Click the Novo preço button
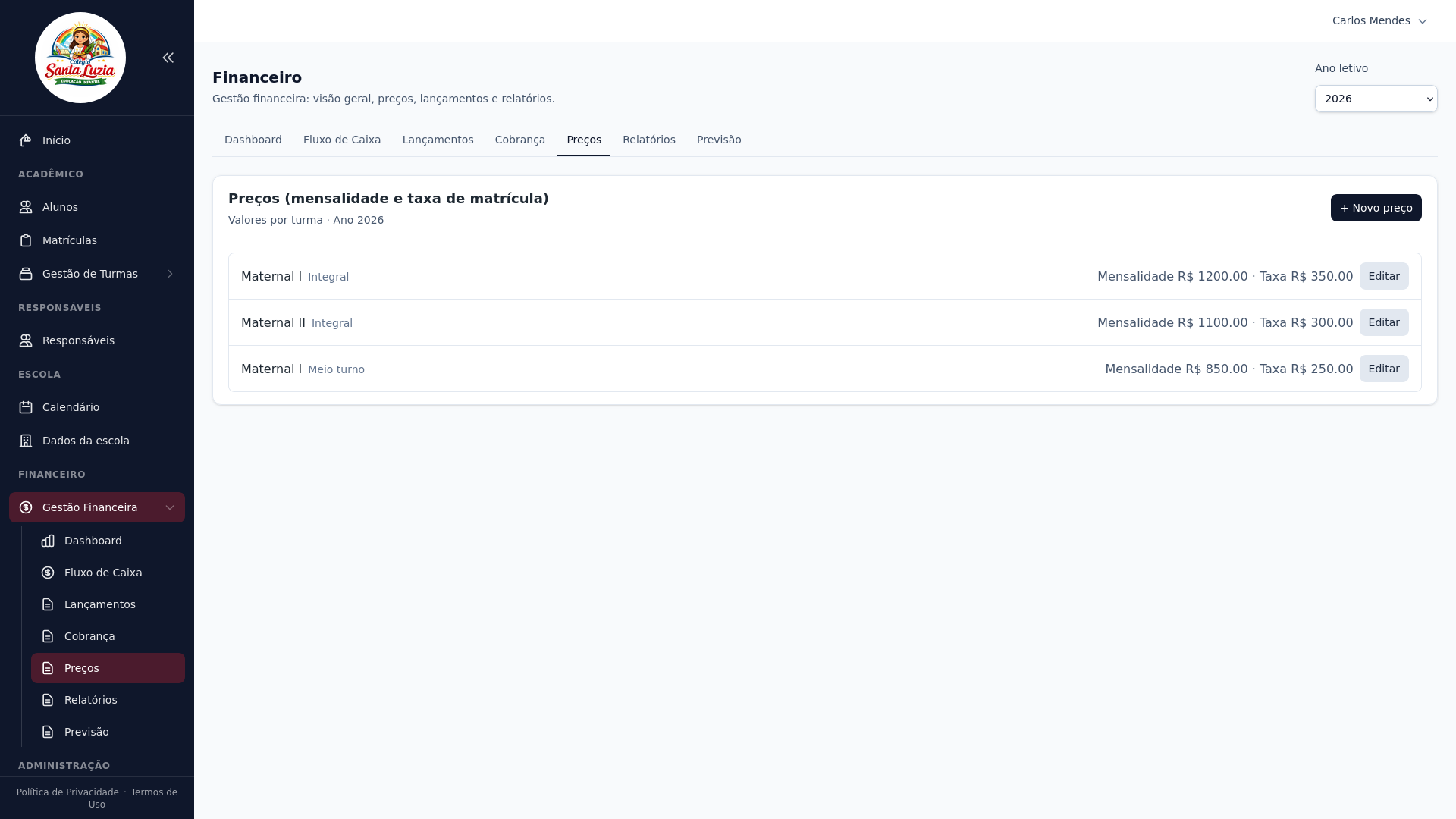 [1376, 208]
